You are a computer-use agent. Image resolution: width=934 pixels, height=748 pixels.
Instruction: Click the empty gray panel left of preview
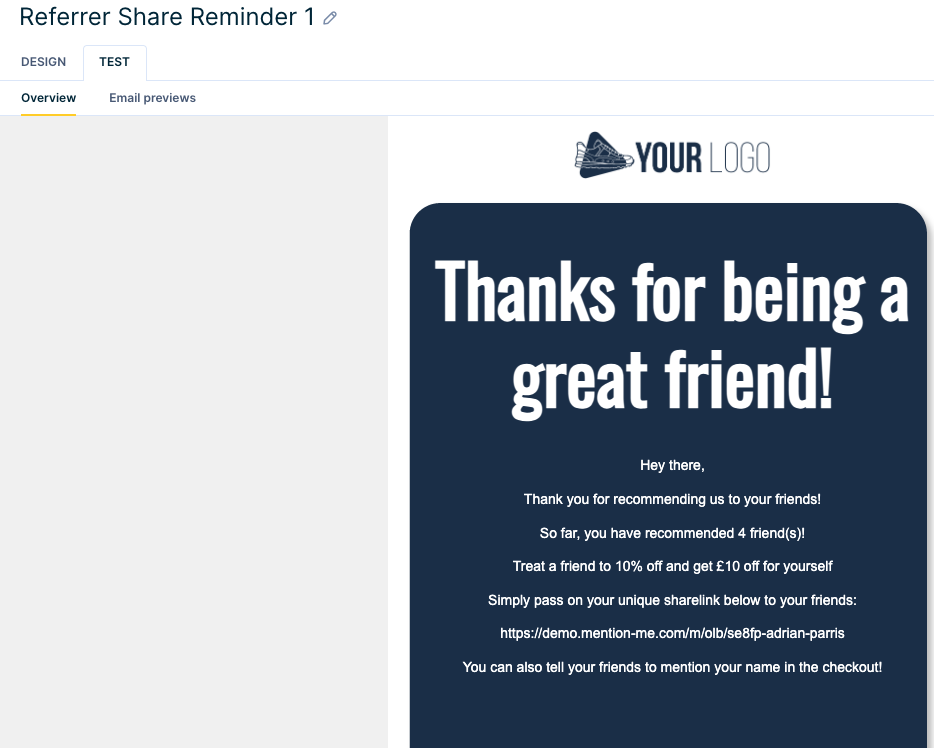(194, 432)
